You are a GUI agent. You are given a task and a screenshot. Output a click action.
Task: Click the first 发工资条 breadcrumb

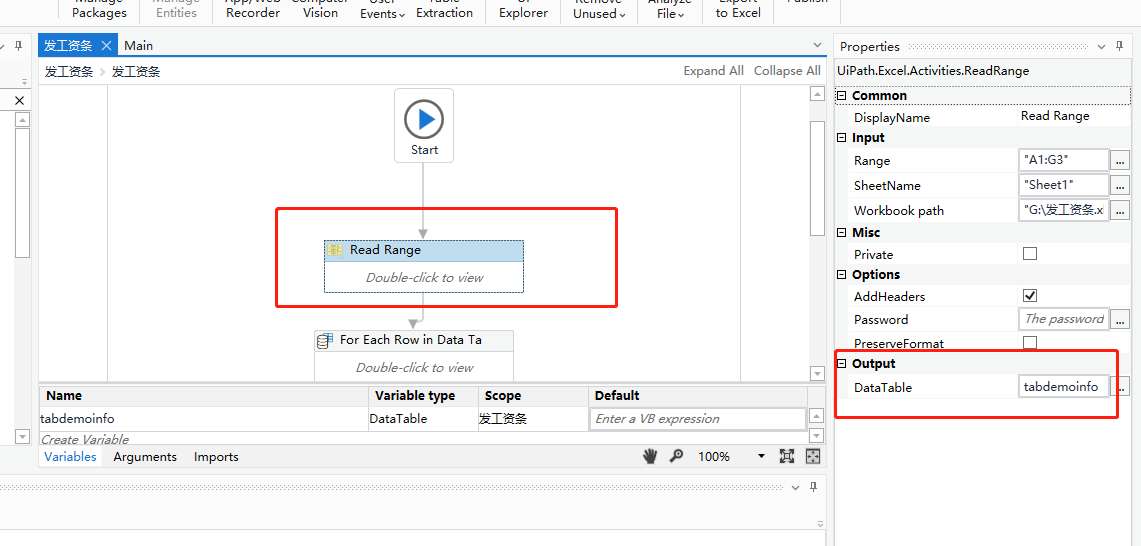[x=68, y=71]
